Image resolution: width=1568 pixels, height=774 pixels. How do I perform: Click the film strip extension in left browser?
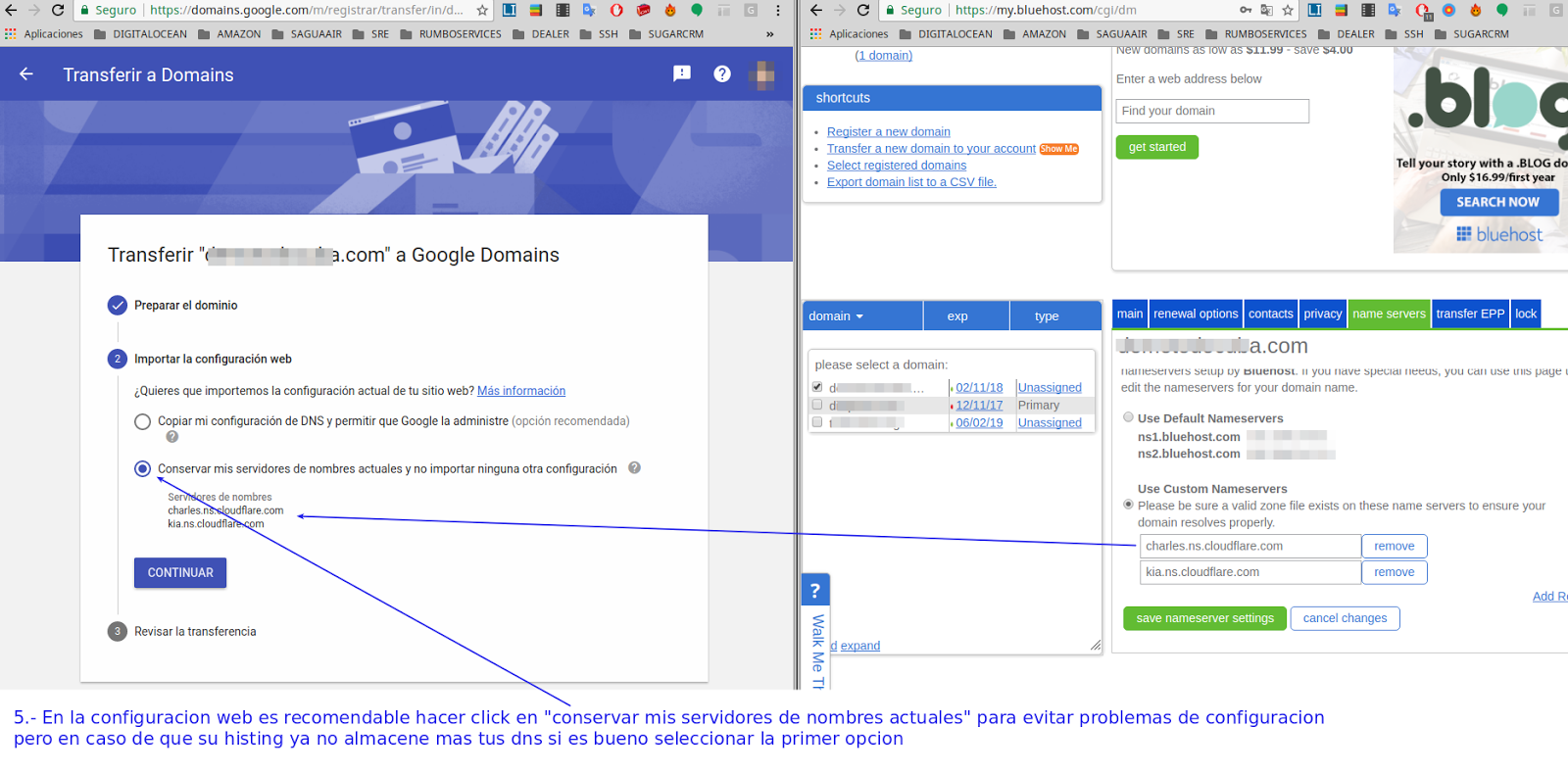tap(563, 10)
